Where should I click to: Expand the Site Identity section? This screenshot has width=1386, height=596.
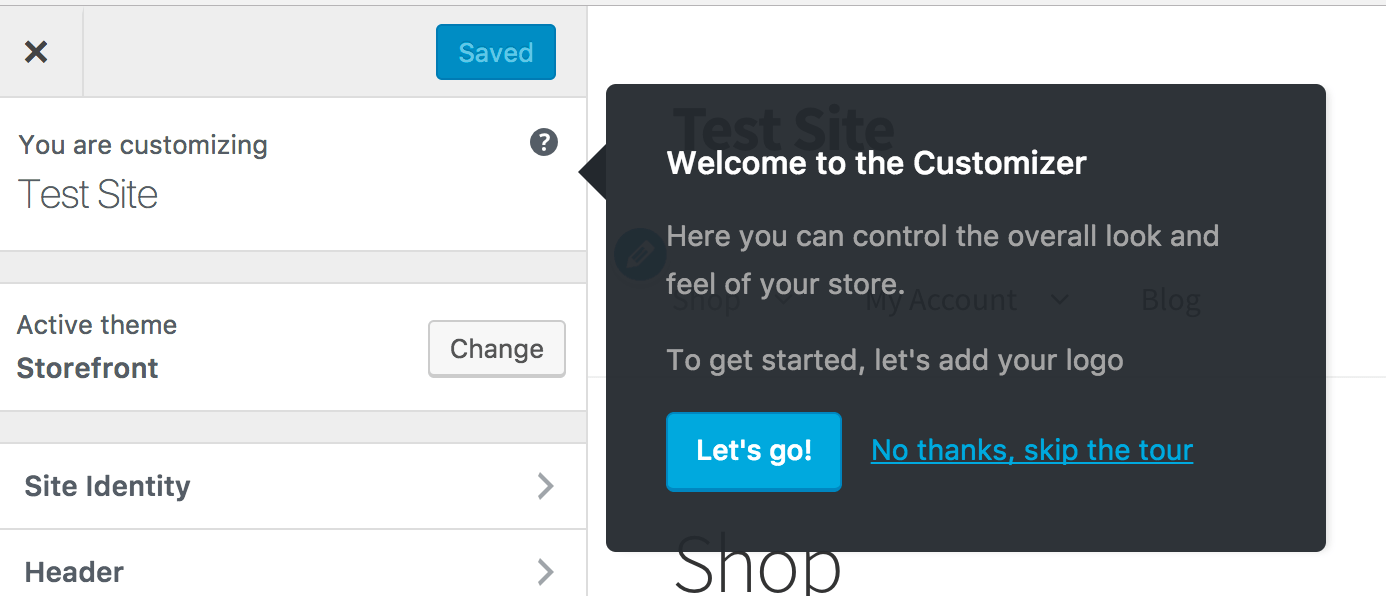[x=107, y=486]
